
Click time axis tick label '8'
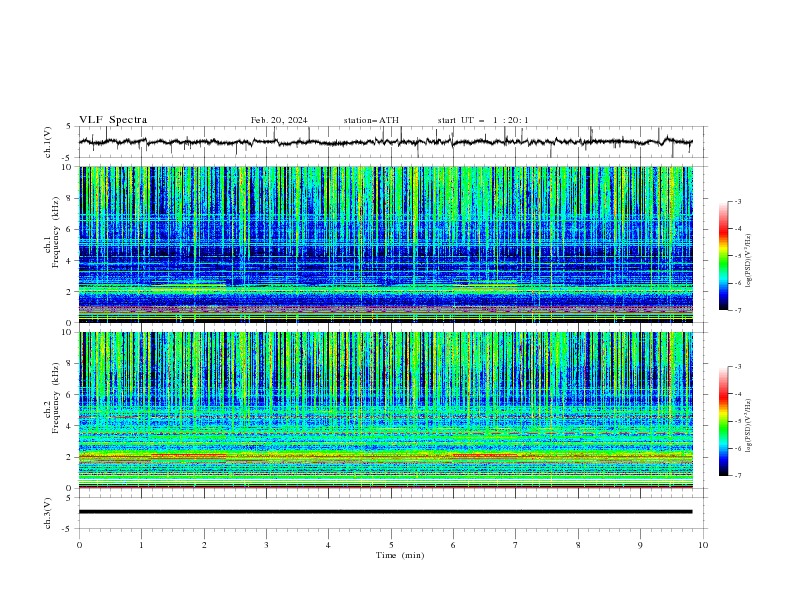tap(578, 545)
